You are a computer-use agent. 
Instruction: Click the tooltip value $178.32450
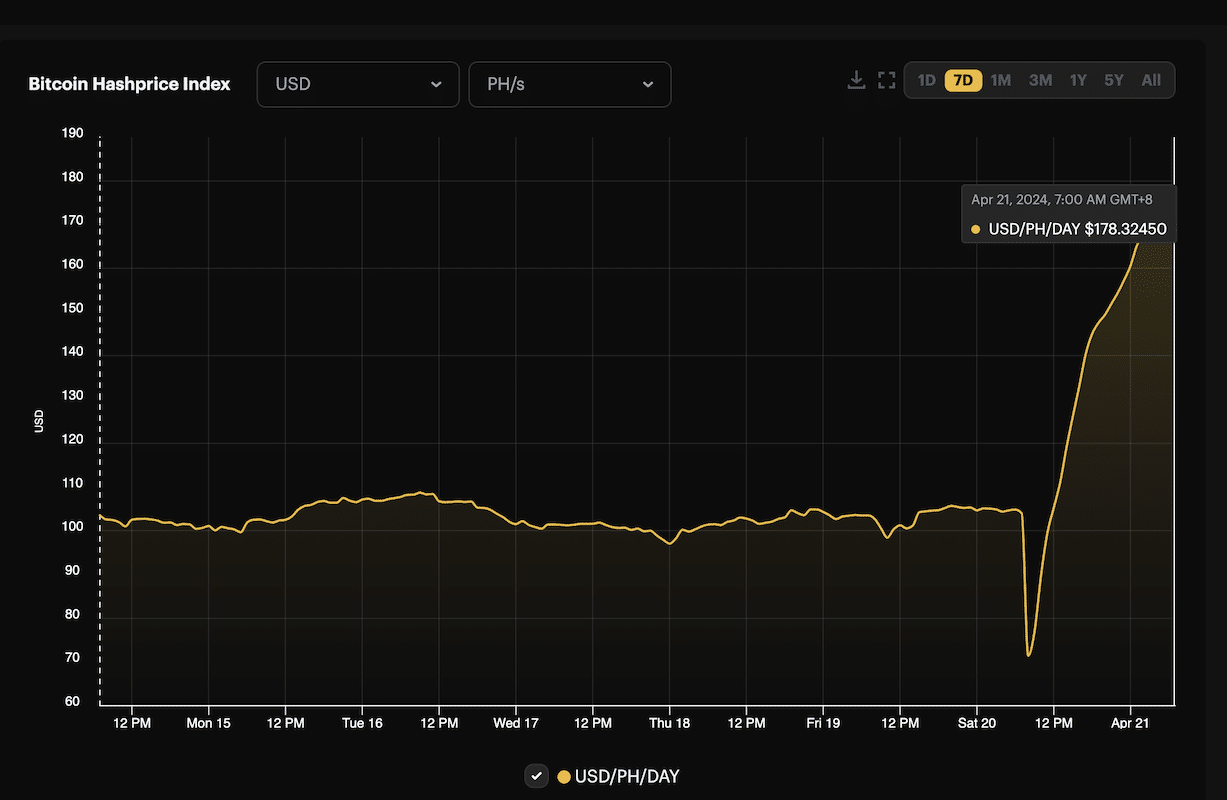click(x=1125, y=229)
